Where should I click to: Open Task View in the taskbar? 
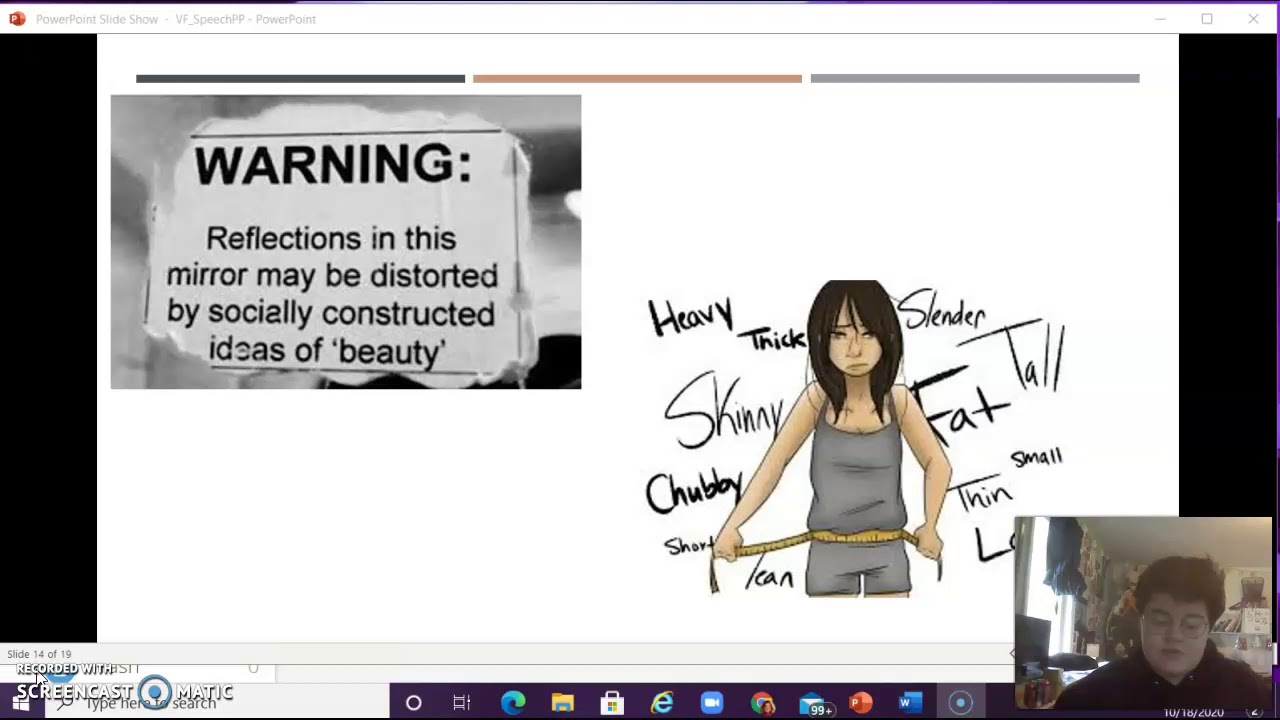[462, 703]
